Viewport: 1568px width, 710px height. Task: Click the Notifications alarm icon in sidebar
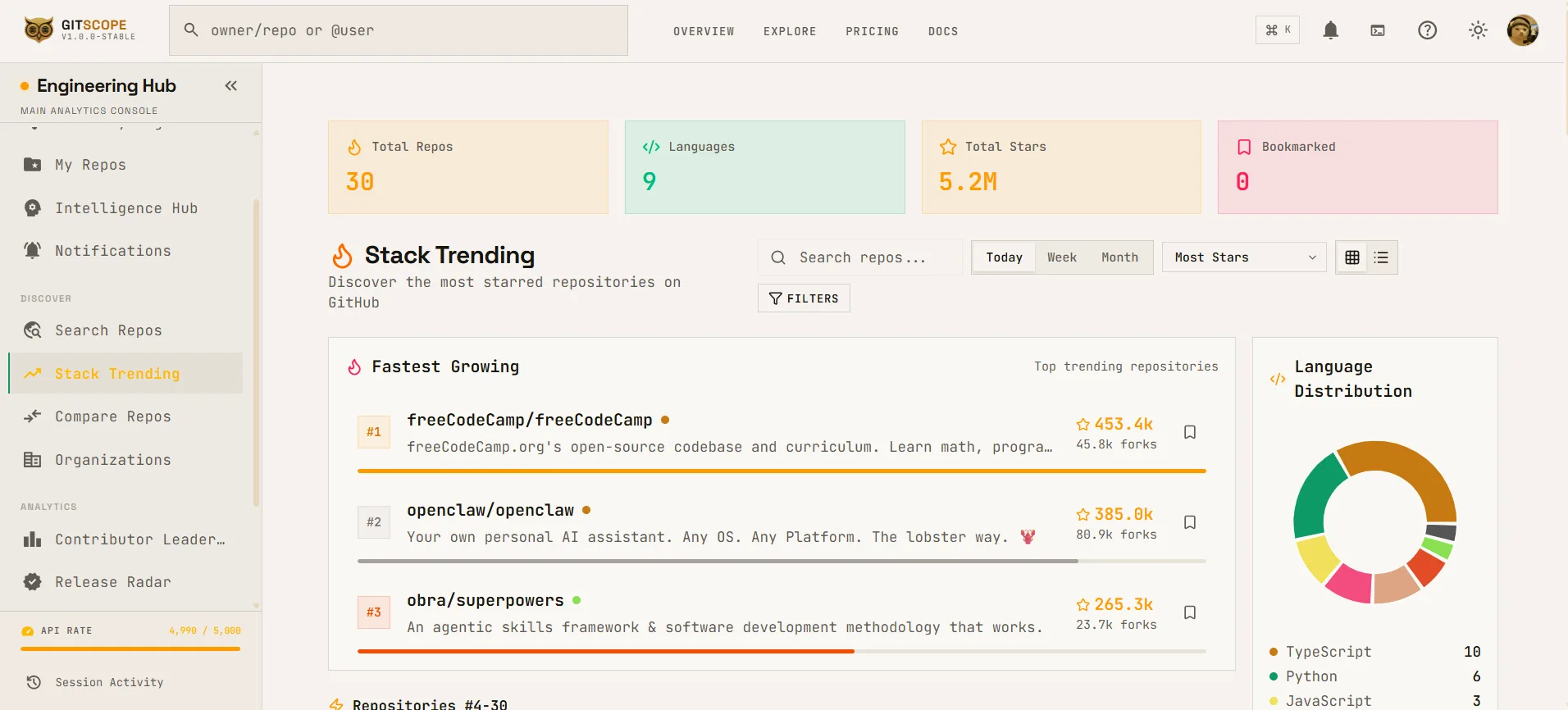coord(32,251)
